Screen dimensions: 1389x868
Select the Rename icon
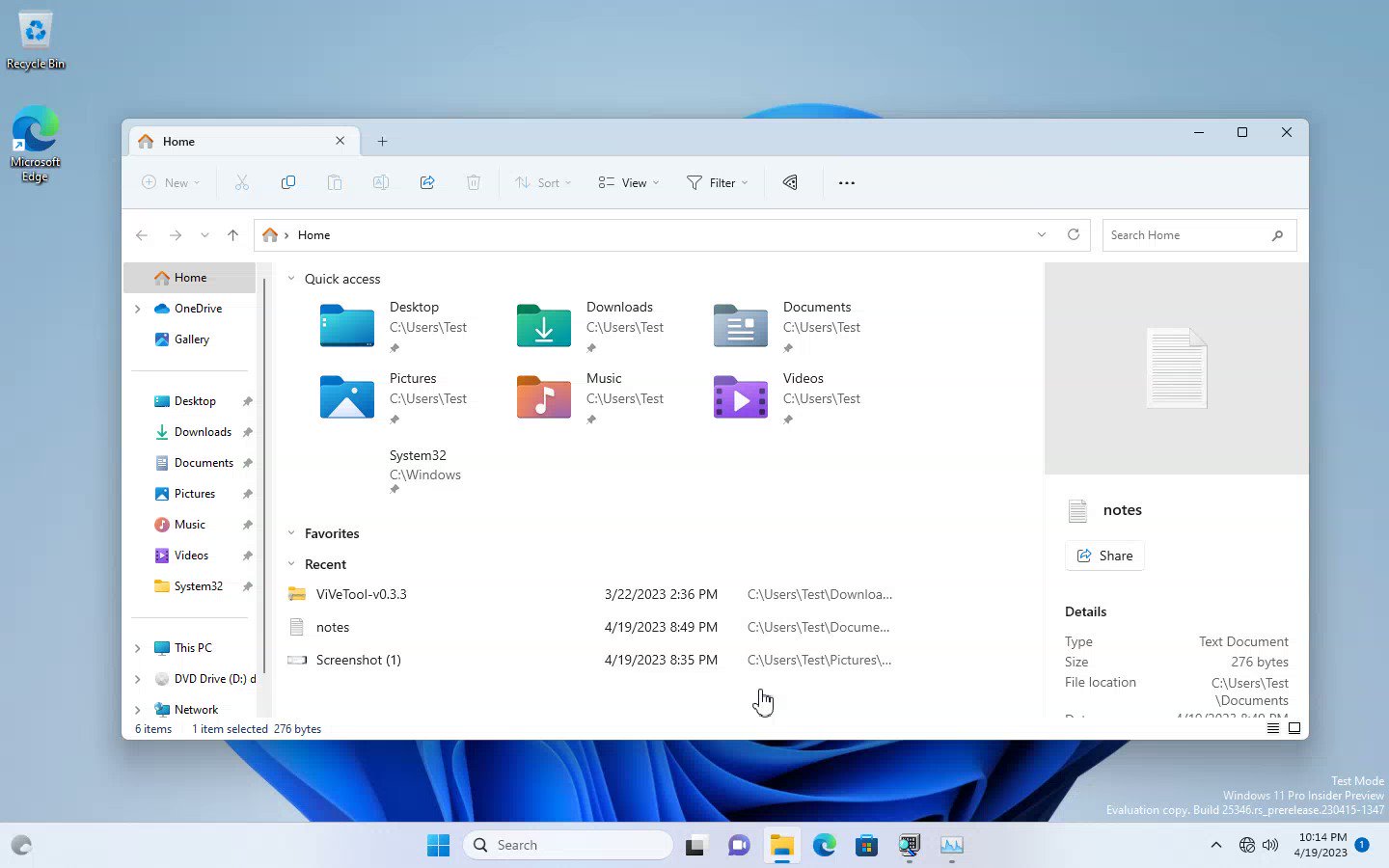(x=381, y=182)
